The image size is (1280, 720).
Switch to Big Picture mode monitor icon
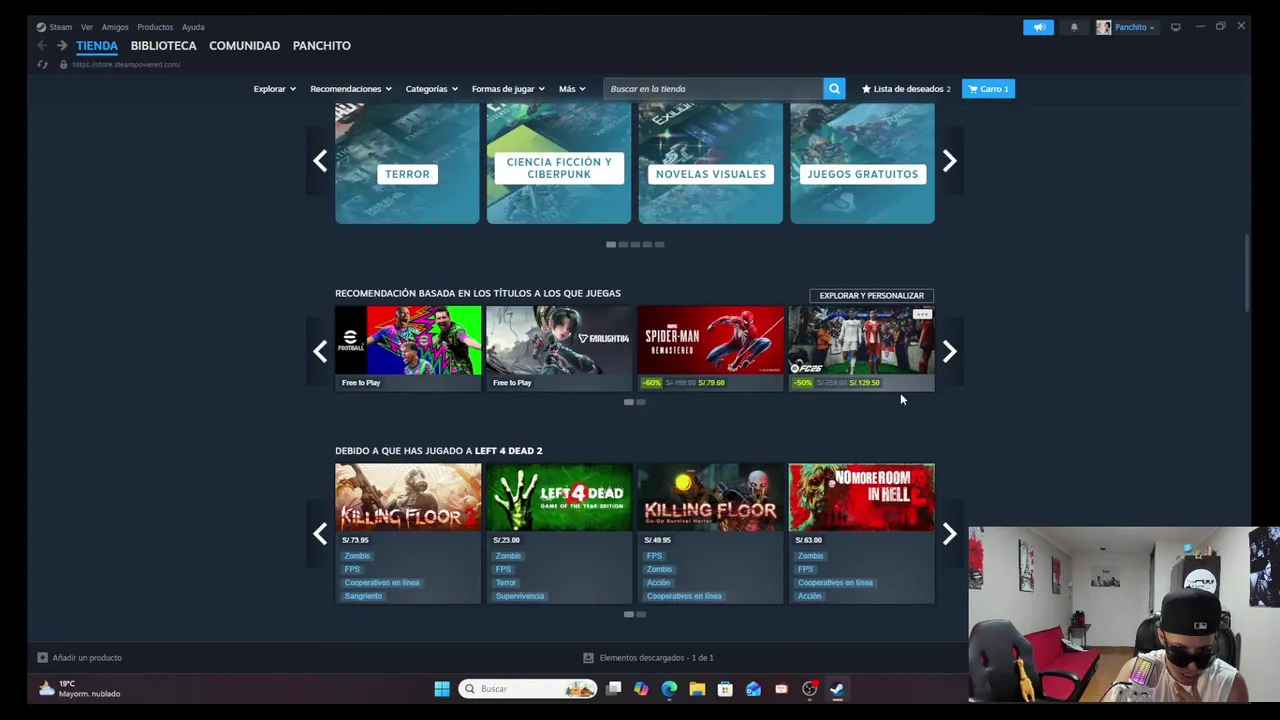pos(1176,27)
